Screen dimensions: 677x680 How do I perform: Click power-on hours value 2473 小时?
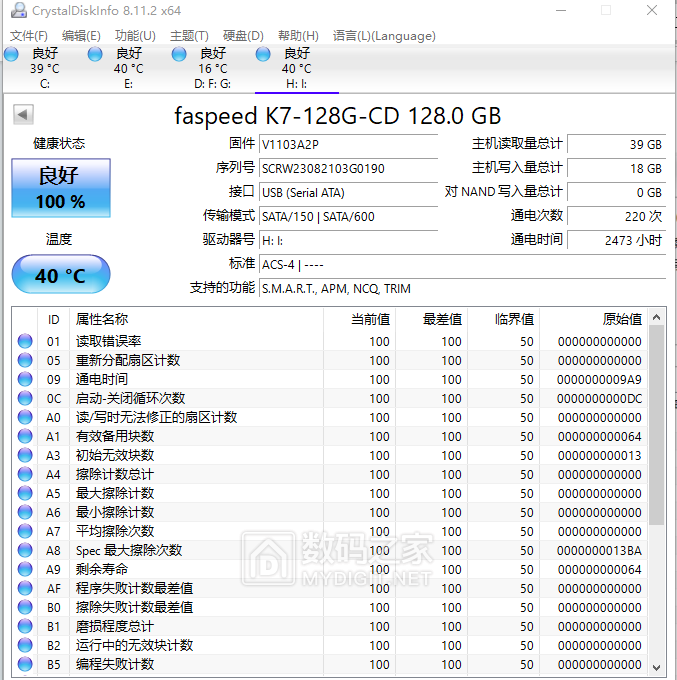click(x=616, y=240)
